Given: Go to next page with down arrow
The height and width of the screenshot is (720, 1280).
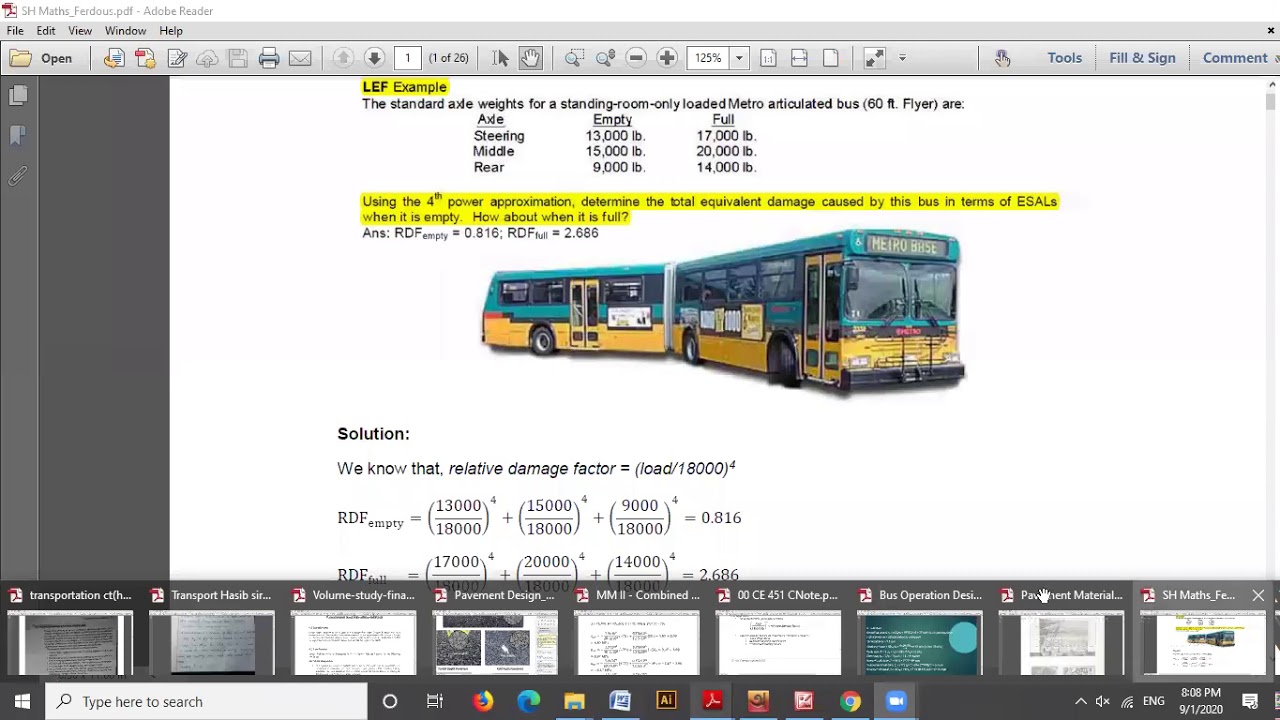Looking at the screenshot, I should [x=374, y=58].
